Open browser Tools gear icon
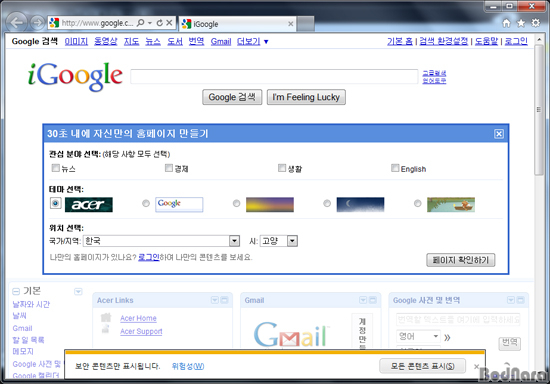The width and height of the screenshot is (550, 384). pos(536,23)
